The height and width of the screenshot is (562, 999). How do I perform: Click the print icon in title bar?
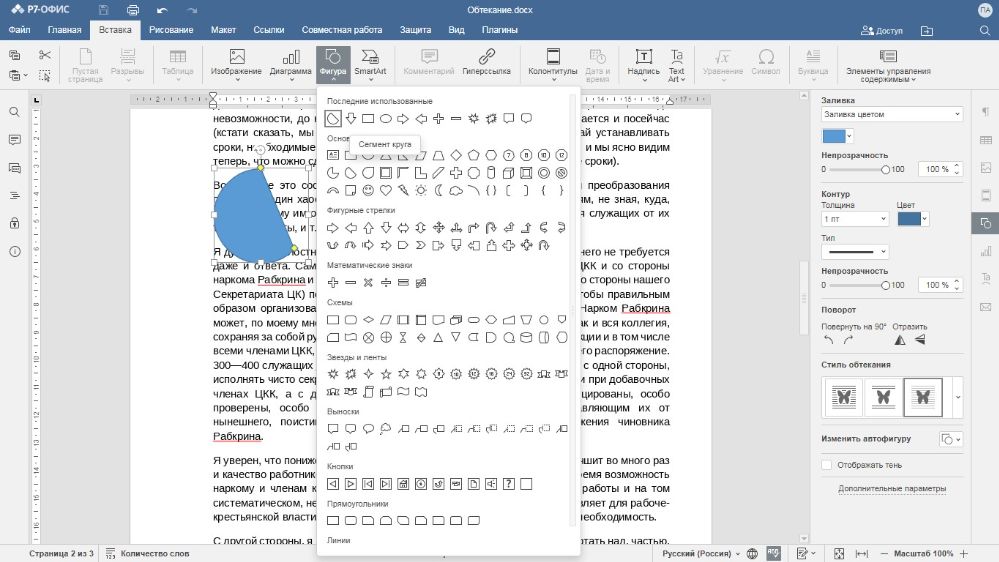pyautogui.click(x=133, y=9)
